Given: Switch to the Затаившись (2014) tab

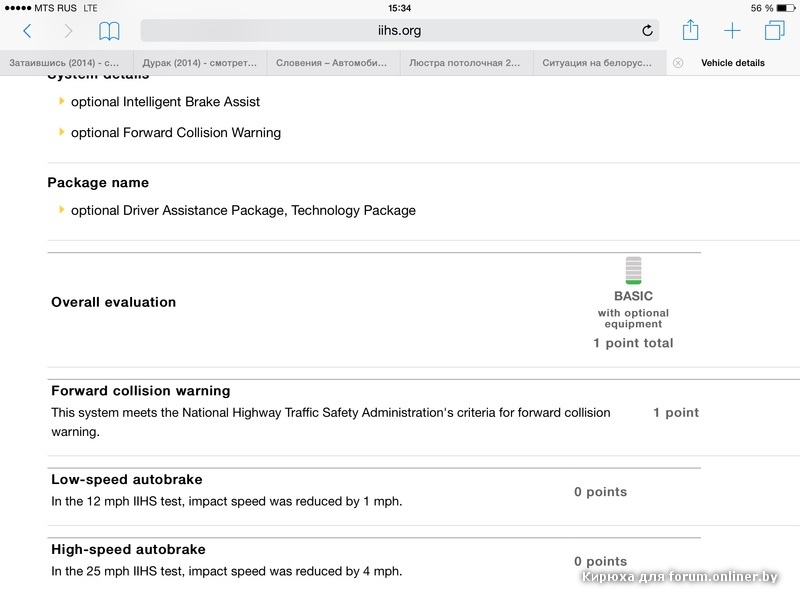Looking at the screenshot, I should tap(65, 63).
